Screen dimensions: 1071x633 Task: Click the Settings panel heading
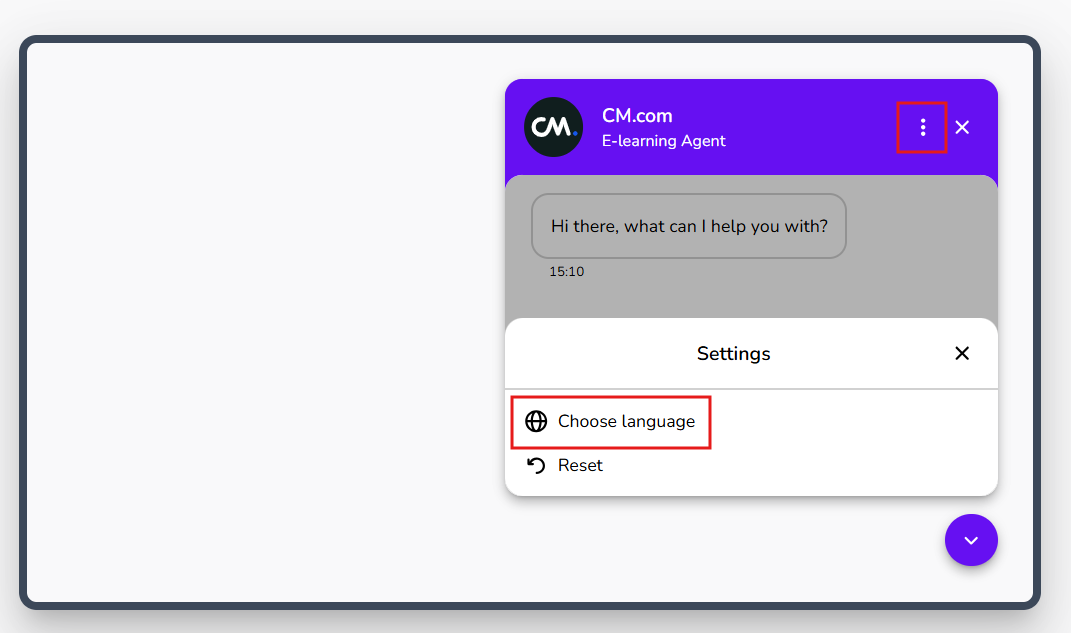[x=733, y=353]
